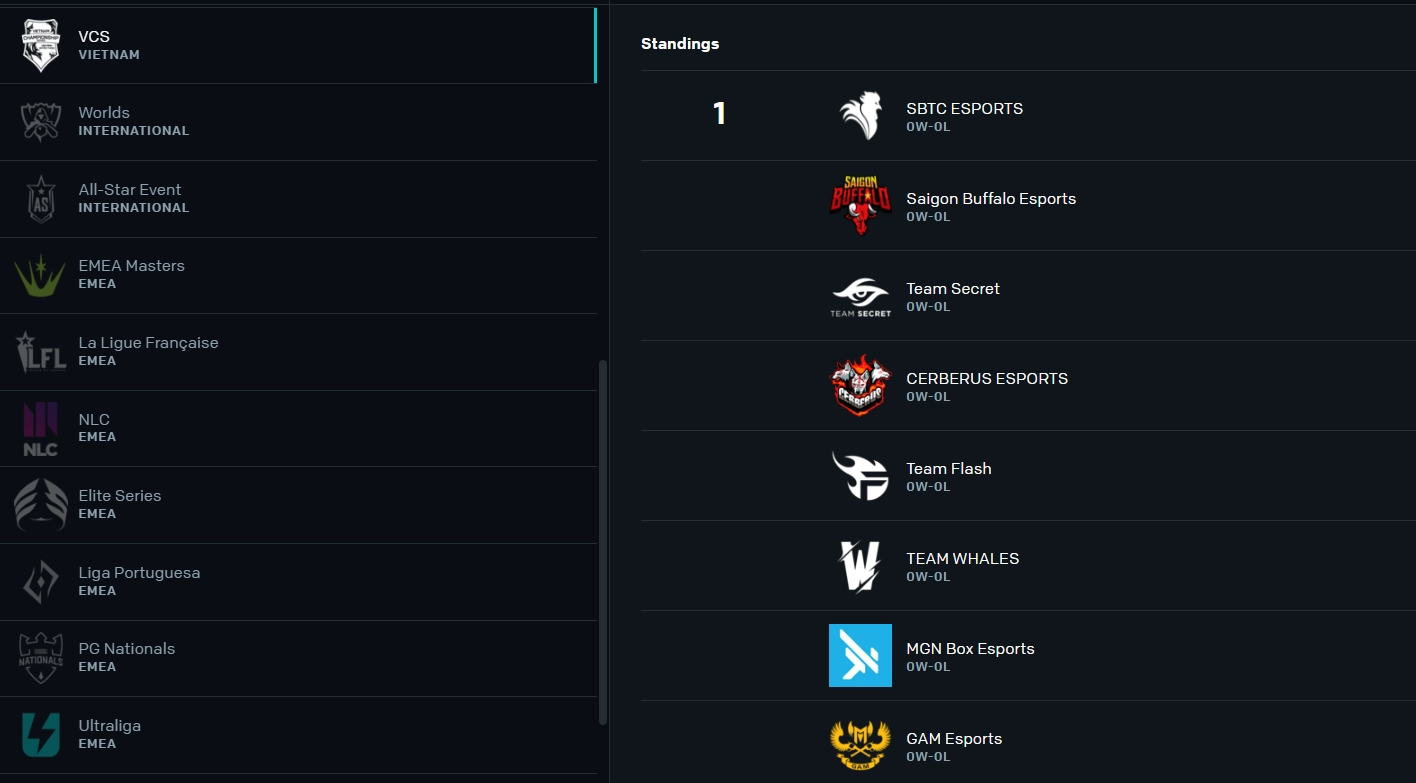Screen dimensions: 1416x783
Task: Select the Elite Series league entry
Action: point(298,505)
